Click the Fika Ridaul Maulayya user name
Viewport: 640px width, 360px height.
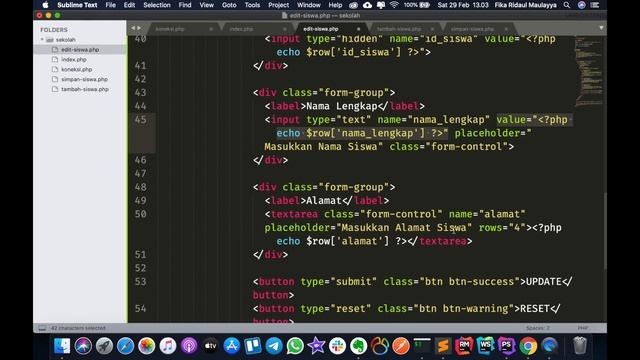point(525,5)
